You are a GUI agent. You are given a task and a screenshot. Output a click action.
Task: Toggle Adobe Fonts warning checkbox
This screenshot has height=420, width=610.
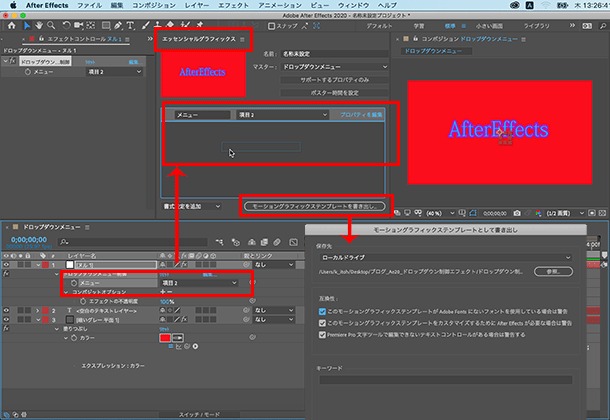322,312
